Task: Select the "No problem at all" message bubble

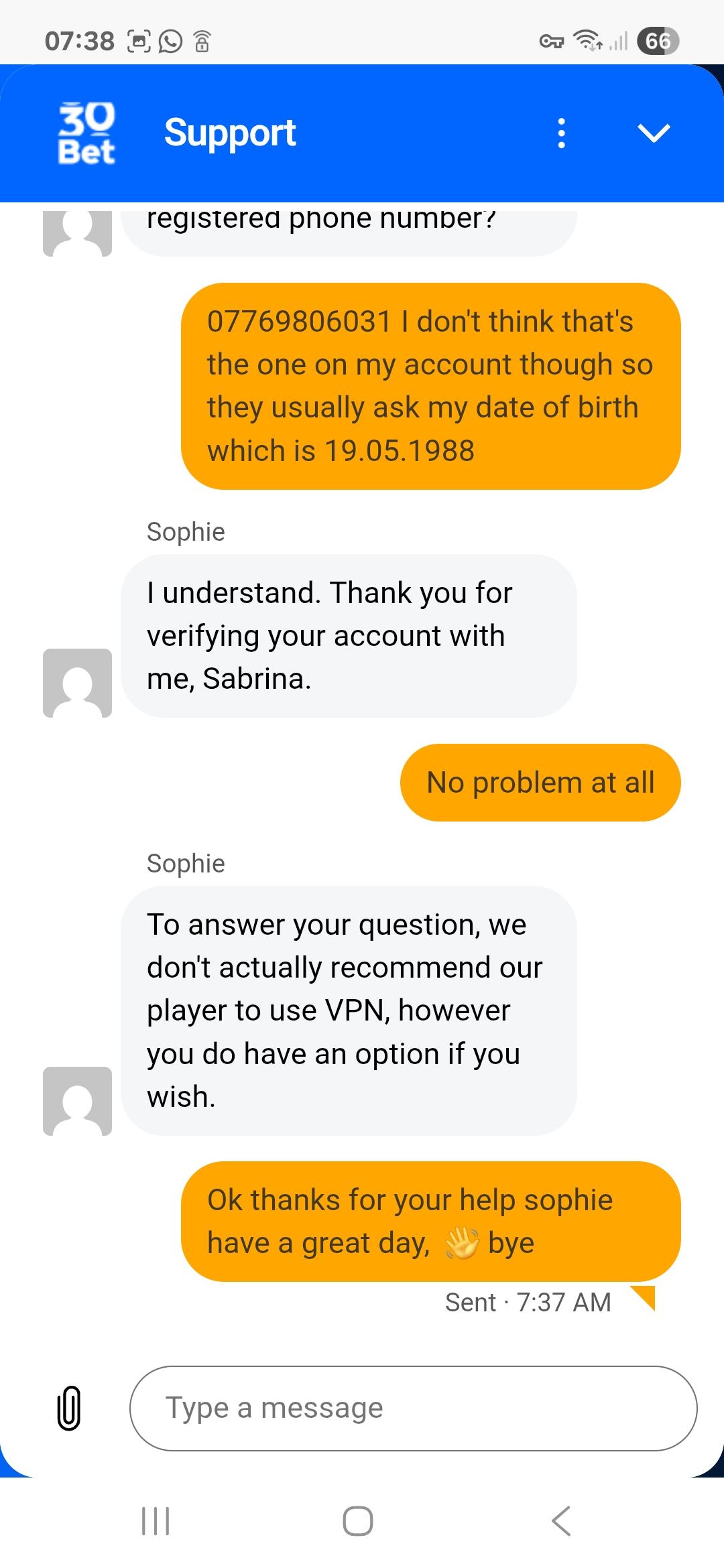Action: click(x=540, y=782)
